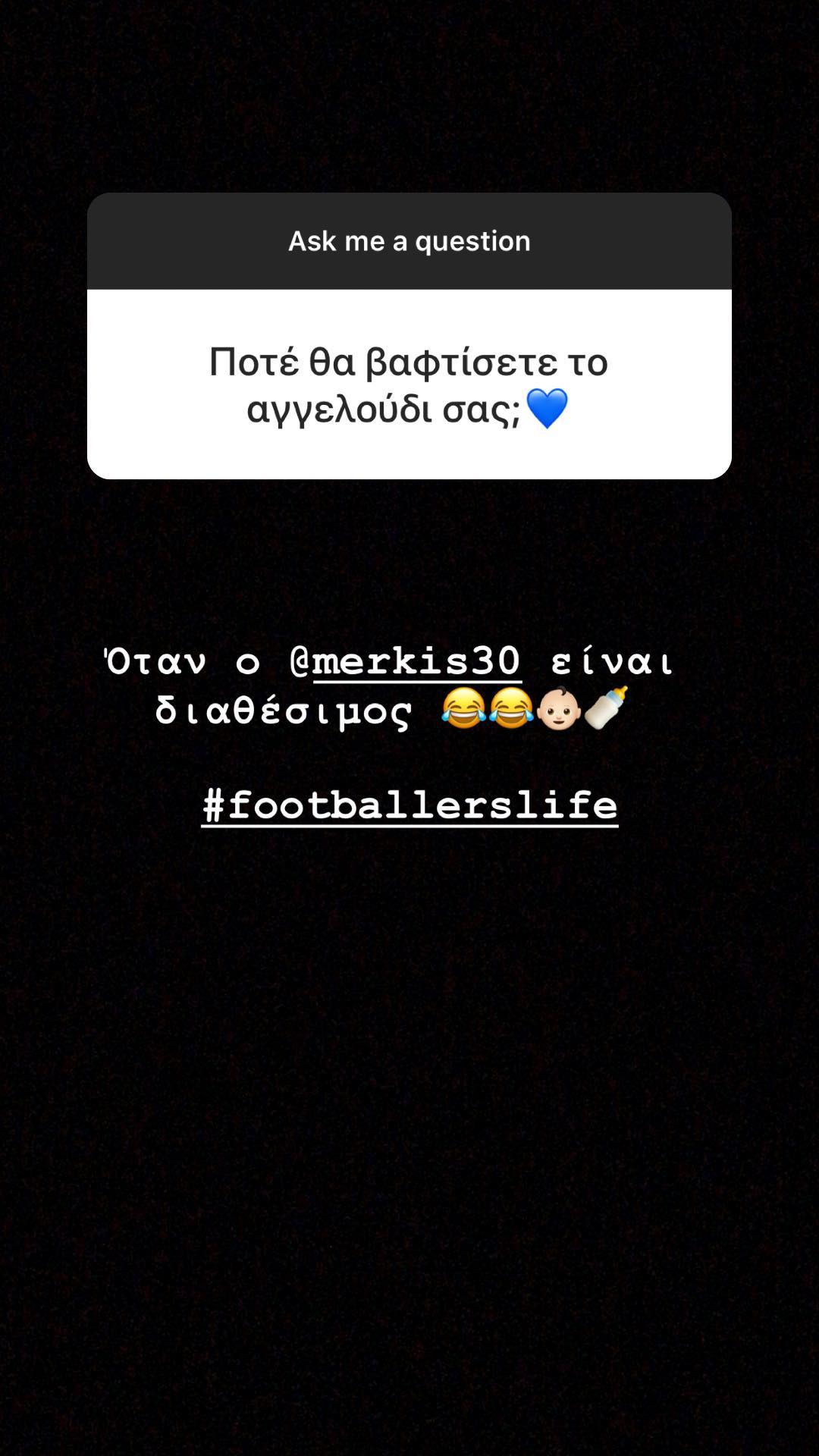Tap the word "θα" in the question
The image size is (819, 1456).
332,361
